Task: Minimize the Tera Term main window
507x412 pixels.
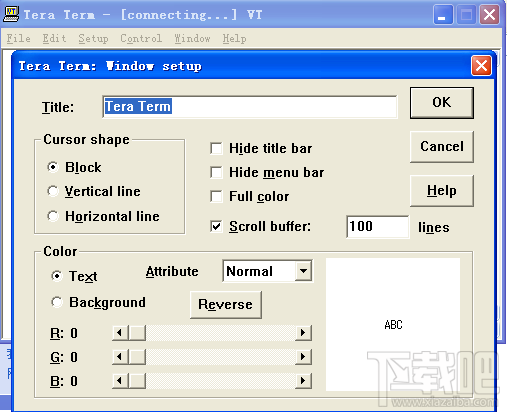Action: pos(443,15)
